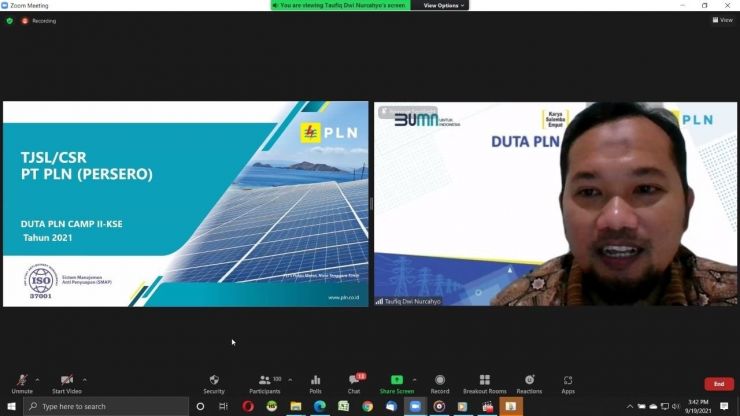Screen dimensions: 740x416
Task: Click the Type here to search box
Action: pyautogui.click(x=106, y=406)
